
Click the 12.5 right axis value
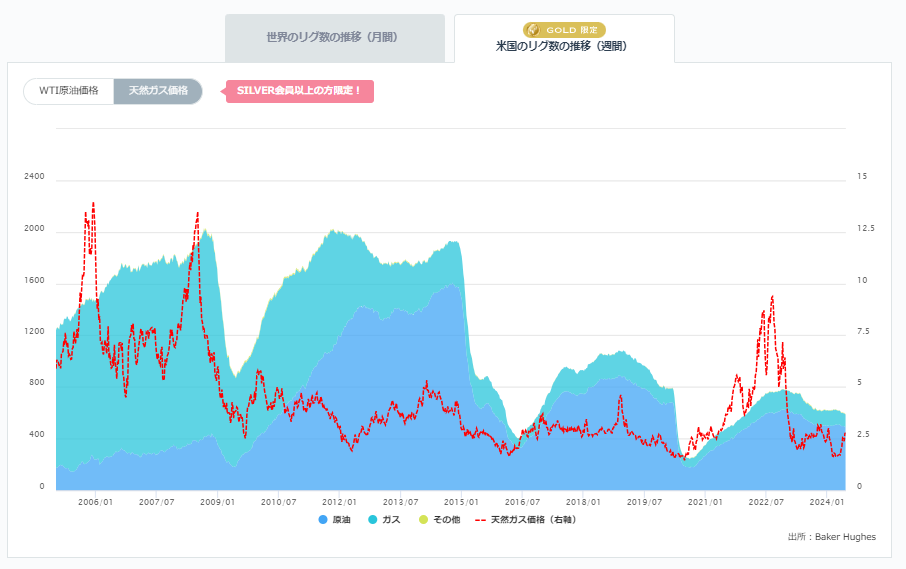tap(866, 229)
